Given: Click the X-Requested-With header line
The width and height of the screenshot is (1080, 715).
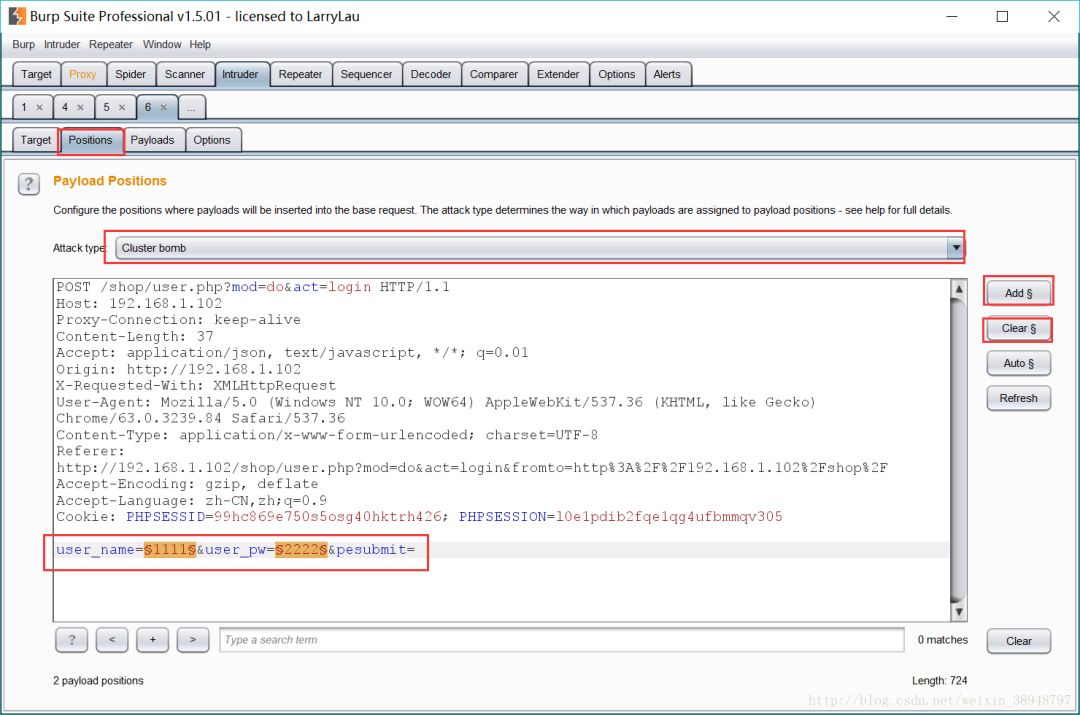Looking at the screenshot, I should click(196, 386).
